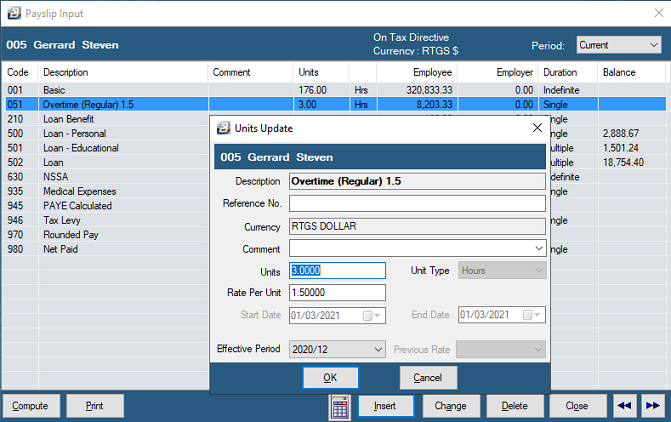Select the 001 Basic row
The height and width of the screenshot is (422, 671).
click(334, 90)
